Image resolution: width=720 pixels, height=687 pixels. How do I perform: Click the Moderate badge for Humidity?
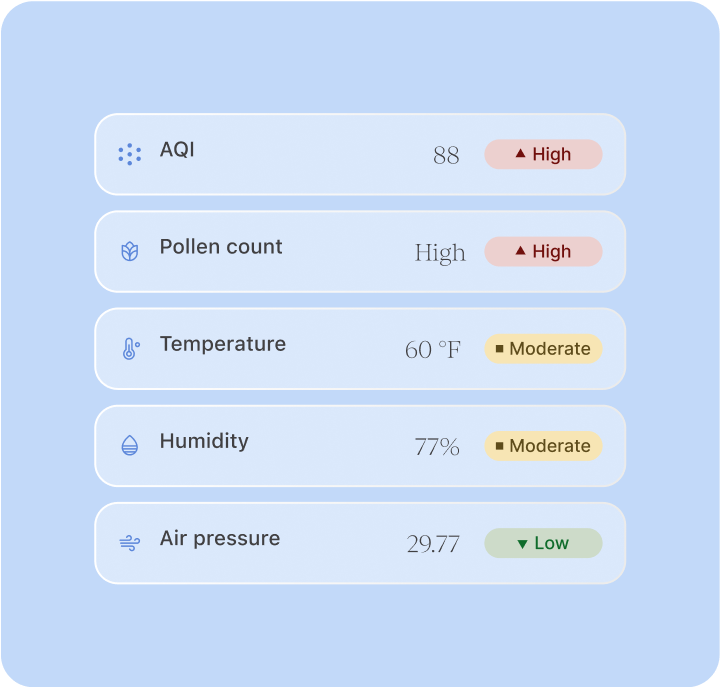pos(543,445)
